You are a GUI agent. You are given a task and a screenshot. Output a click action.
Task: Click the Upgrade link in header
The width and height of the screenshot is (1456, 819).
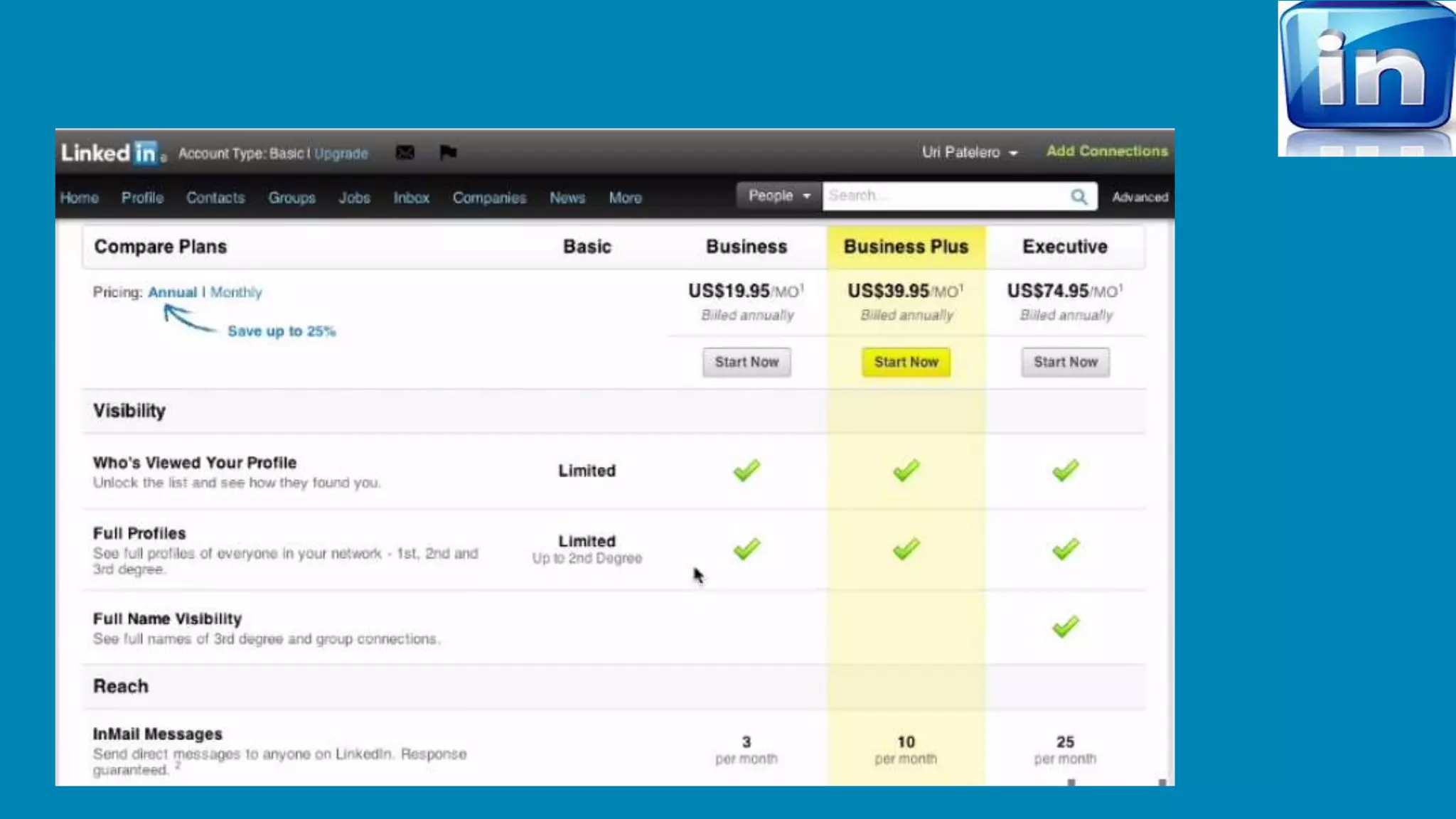(x=341, y=154)
